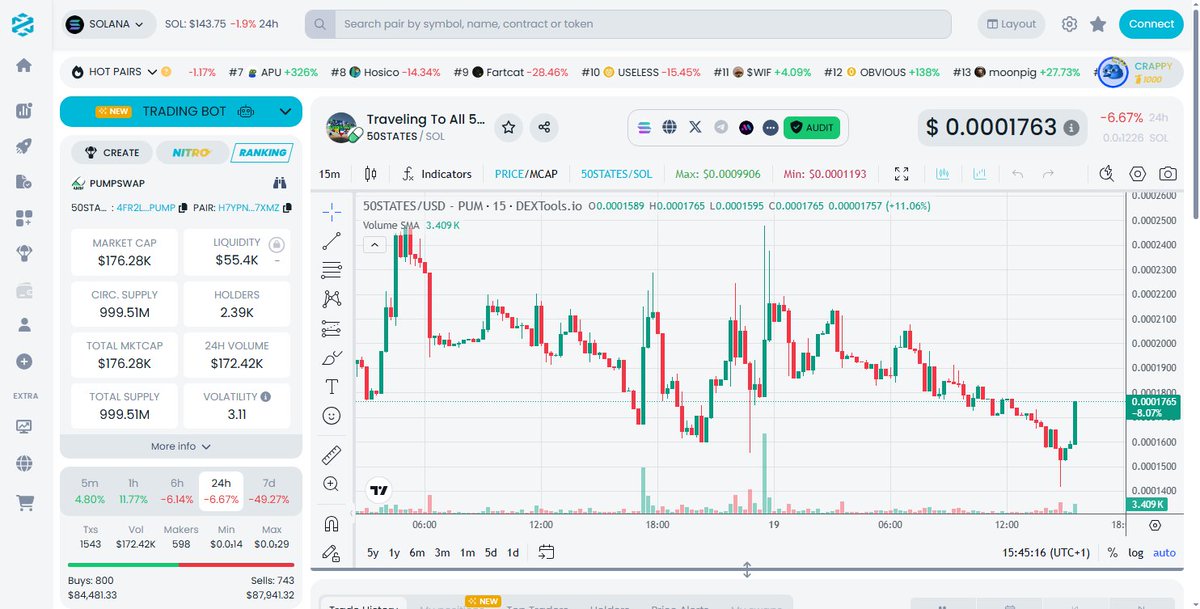Click the Connect wallet button
This screenshot has width=1200, height=609.
point(1151,24)
